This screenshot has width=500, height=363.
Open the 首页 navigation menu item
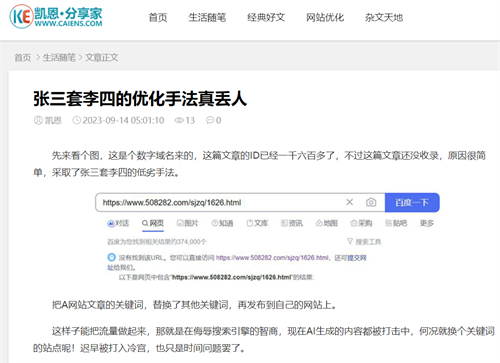[158, 17]
